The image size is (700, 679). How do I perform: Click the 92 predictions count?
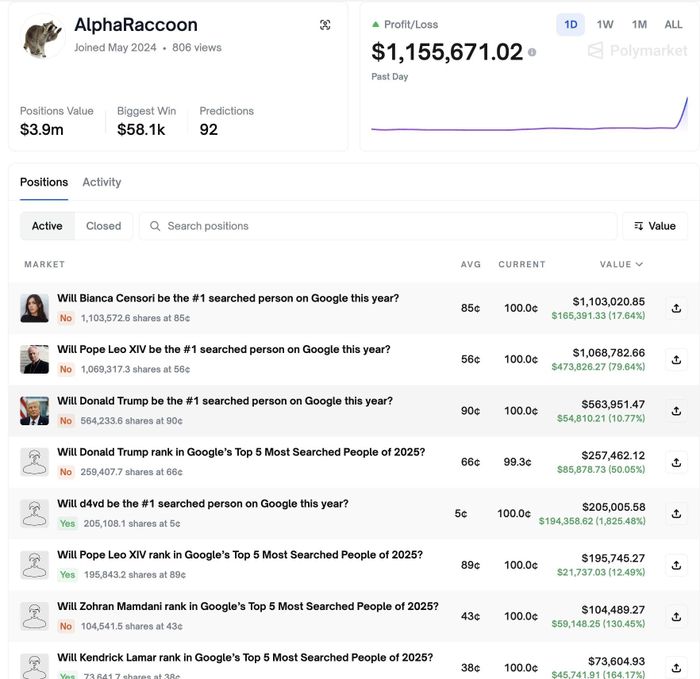click(x=208, y=129)
